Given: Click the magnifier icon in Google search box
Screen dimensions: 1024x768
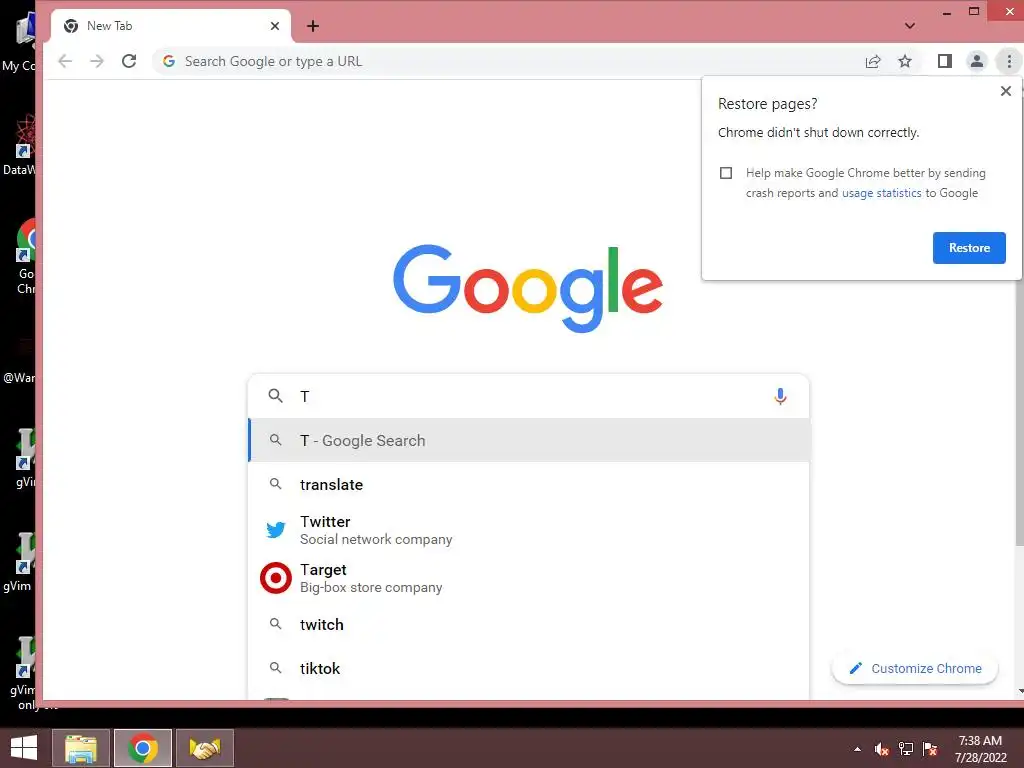Looking at the screenshot, I should coord(276,396).
